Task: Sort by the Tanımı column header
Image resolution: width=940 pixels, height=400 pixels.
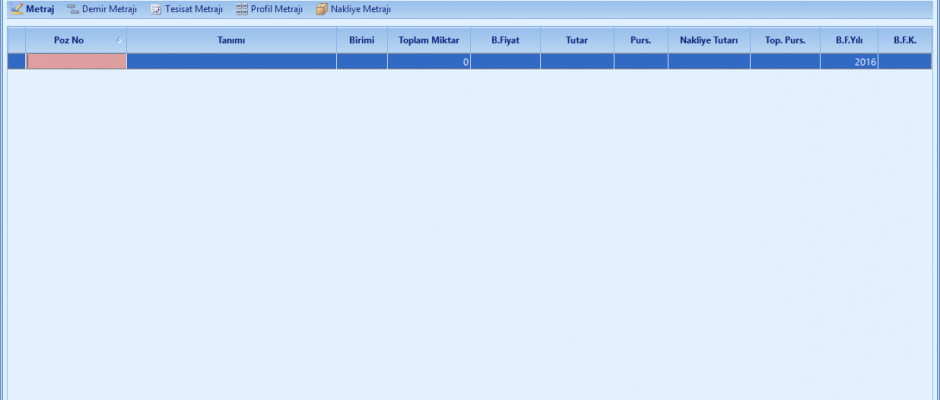Action: 231,40
